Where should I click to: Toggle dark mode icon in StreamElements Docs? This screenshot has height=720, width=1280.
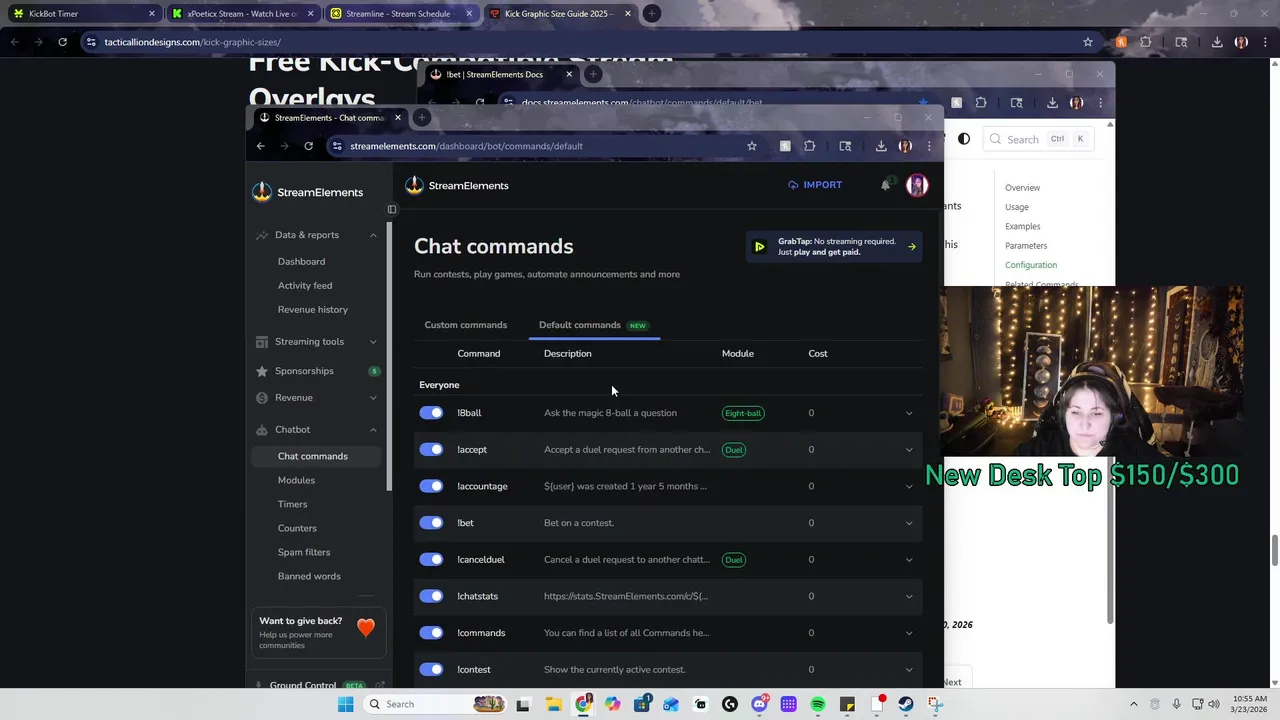point(964,139)
